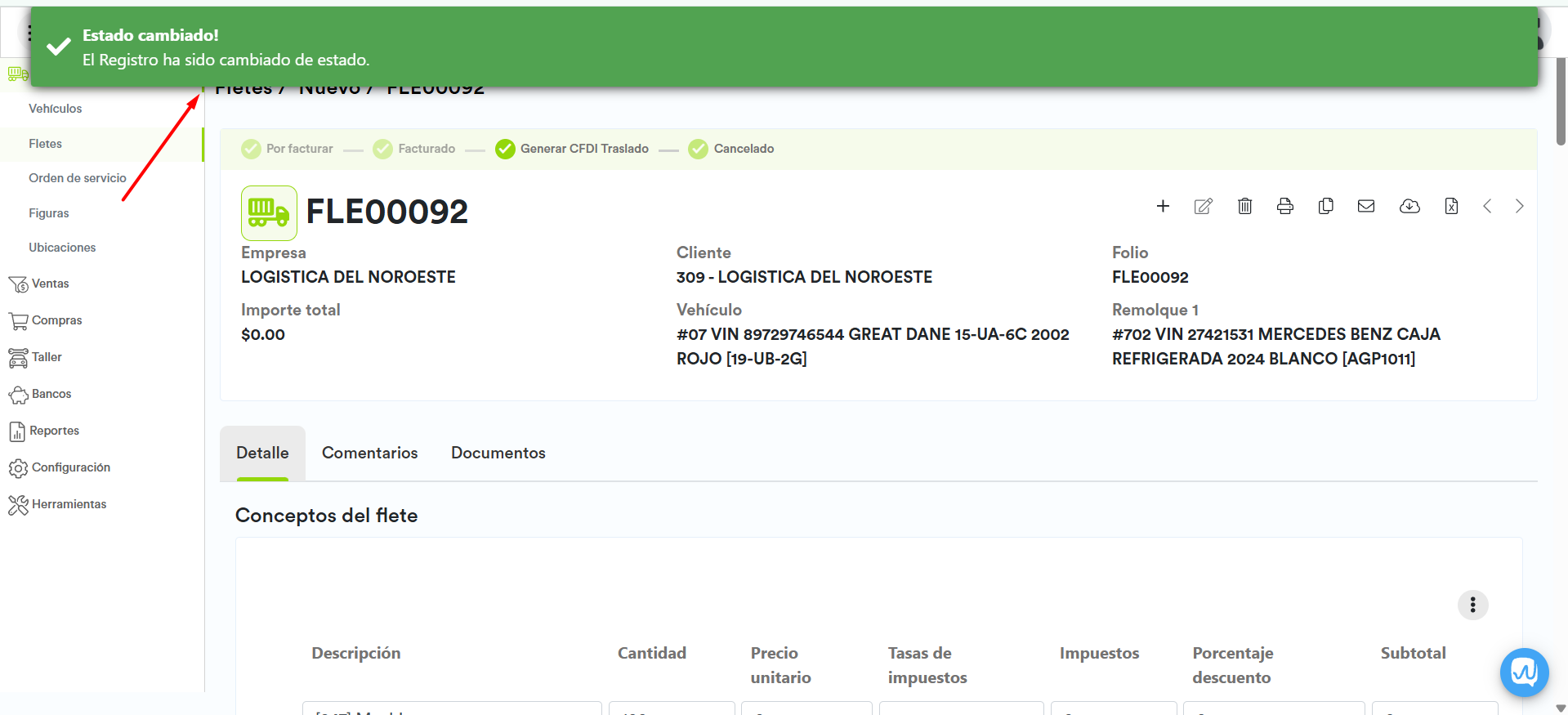Click the edit pencil icon
1568x715 pixels.
pos(1203,206)
